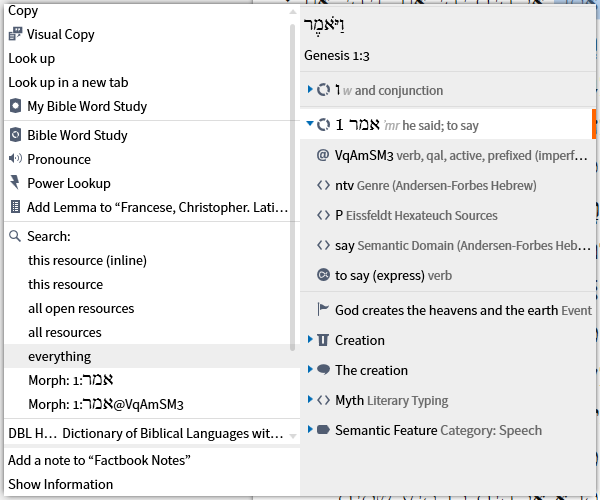Expand 'The creation' row
The height and width of the screenshot is (500, 600).
coord(310,369)
